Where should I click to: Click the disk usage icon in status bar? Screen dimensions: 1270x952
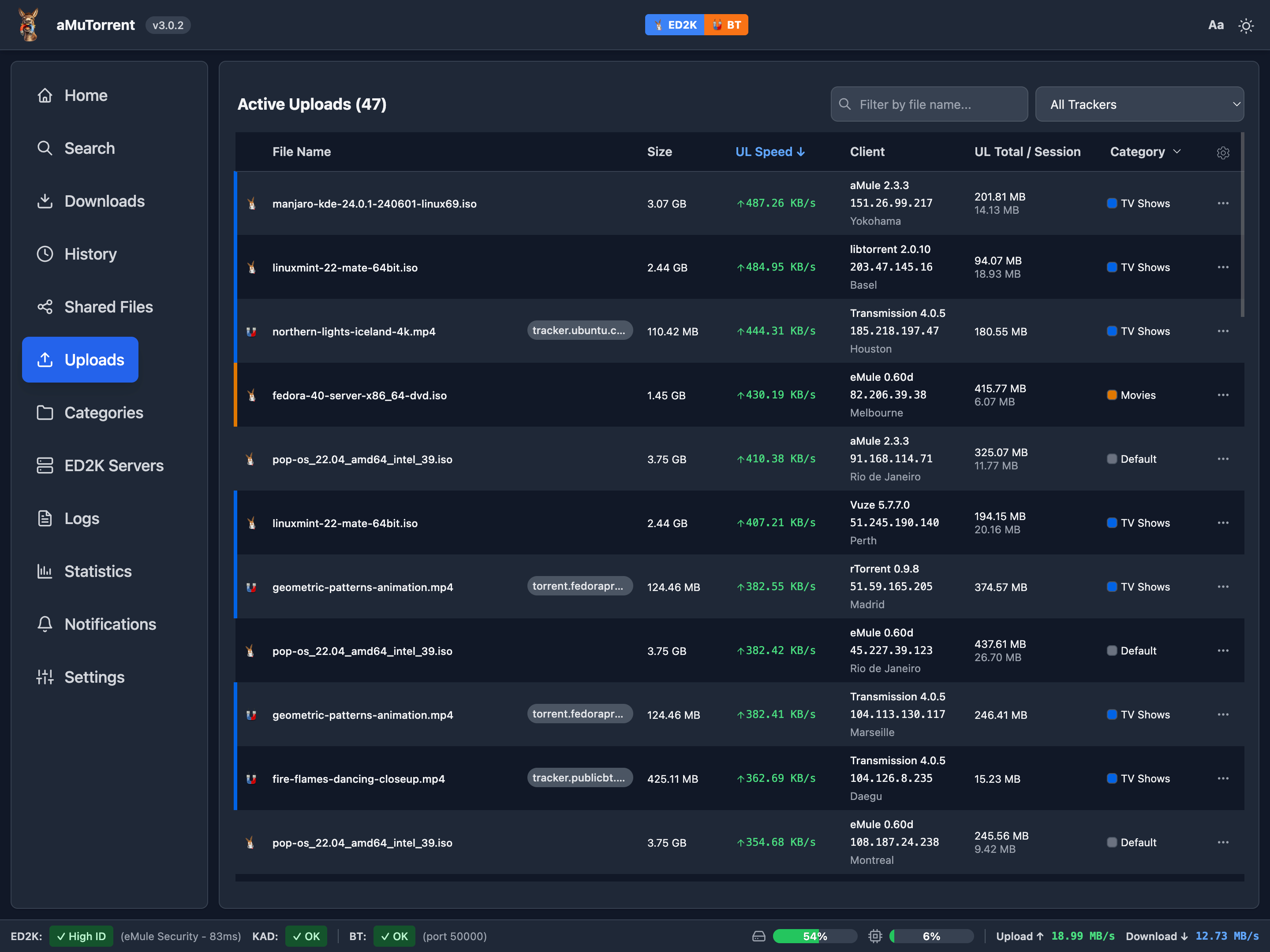758,936
